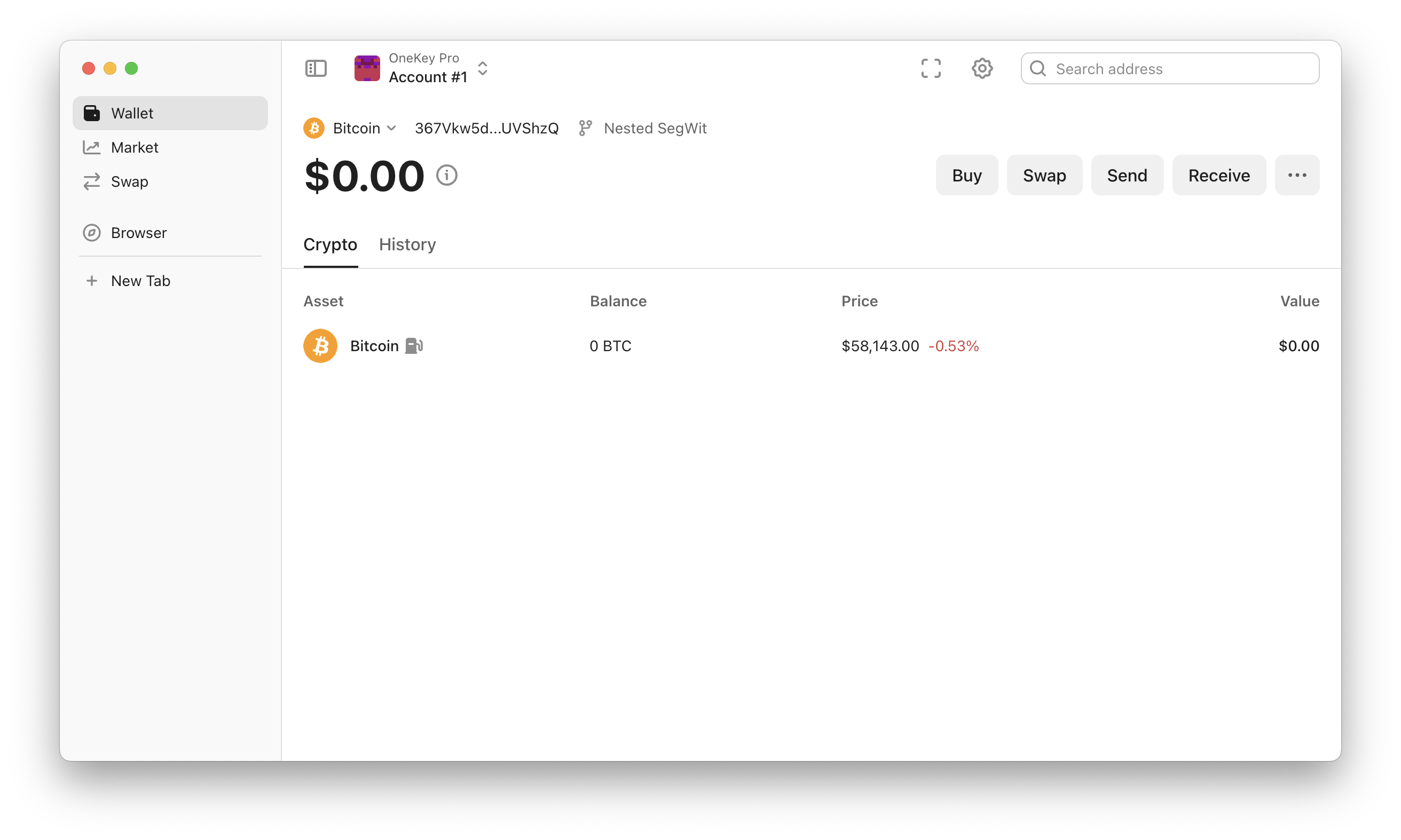Click the orange Bitcoin asset logo
Viewport: 1401px width, 840px height.
[320, 346]
